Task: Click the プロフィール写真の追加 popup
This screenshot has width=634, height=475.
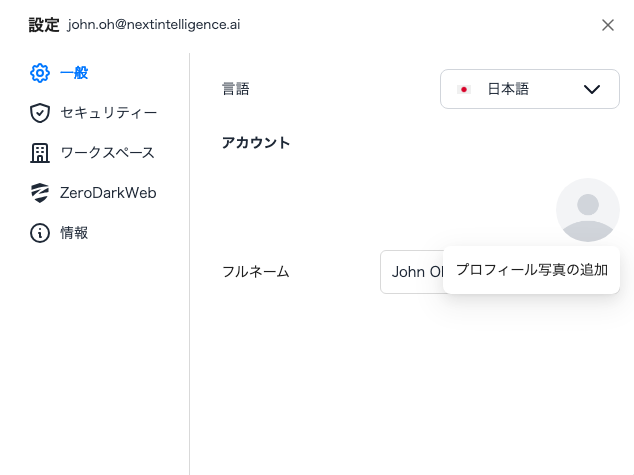Action: (x=531, y=270)
